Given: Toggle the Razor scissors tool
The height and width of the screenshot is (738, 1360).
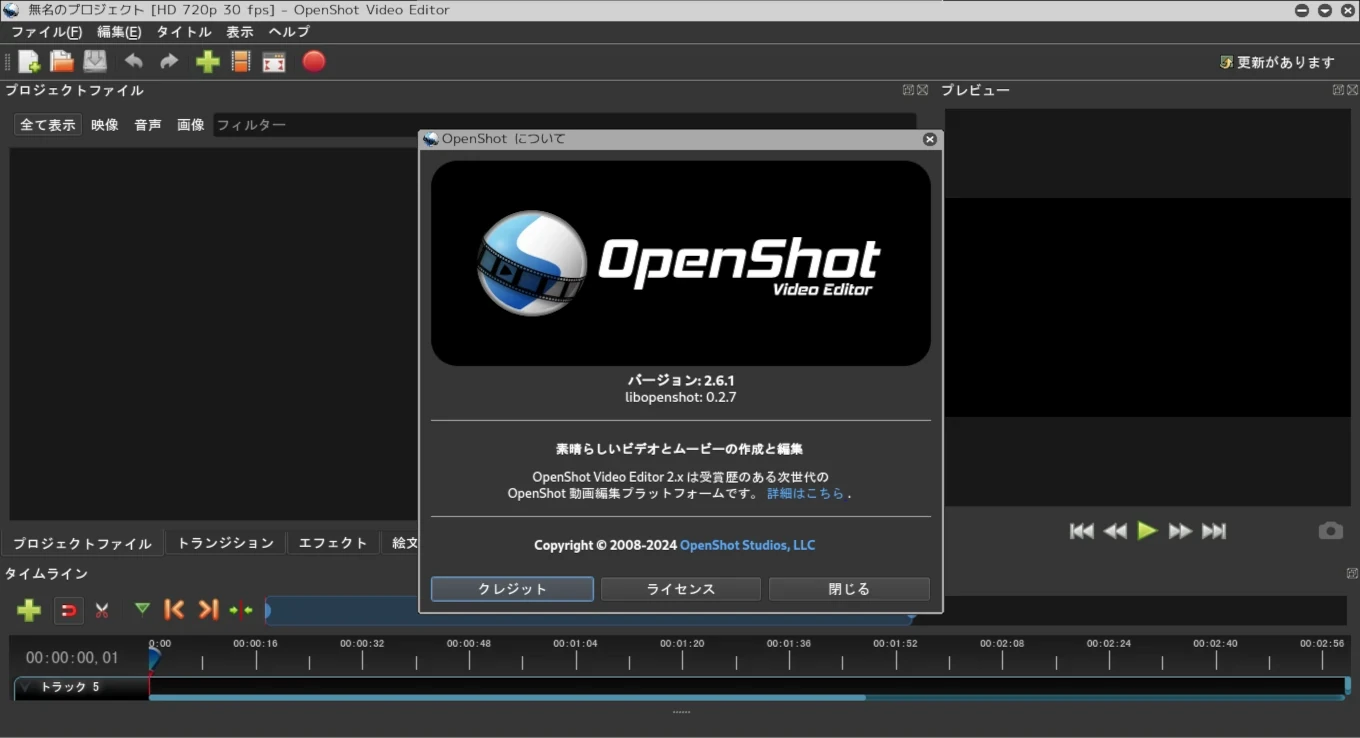Looking at the screenshot, I should (x=102, y=610).
